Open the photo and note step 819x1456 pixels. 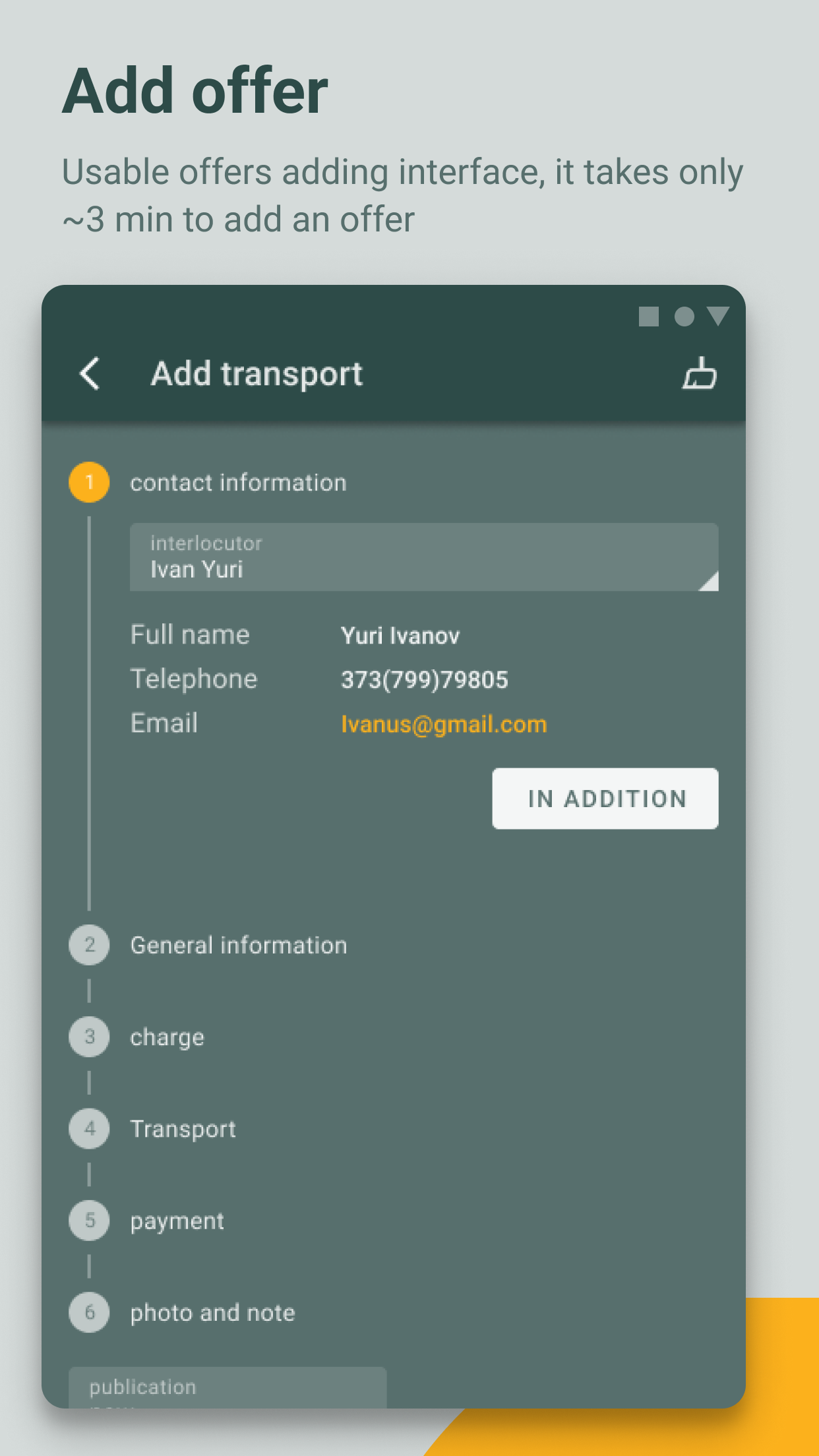coord(213,1313)
